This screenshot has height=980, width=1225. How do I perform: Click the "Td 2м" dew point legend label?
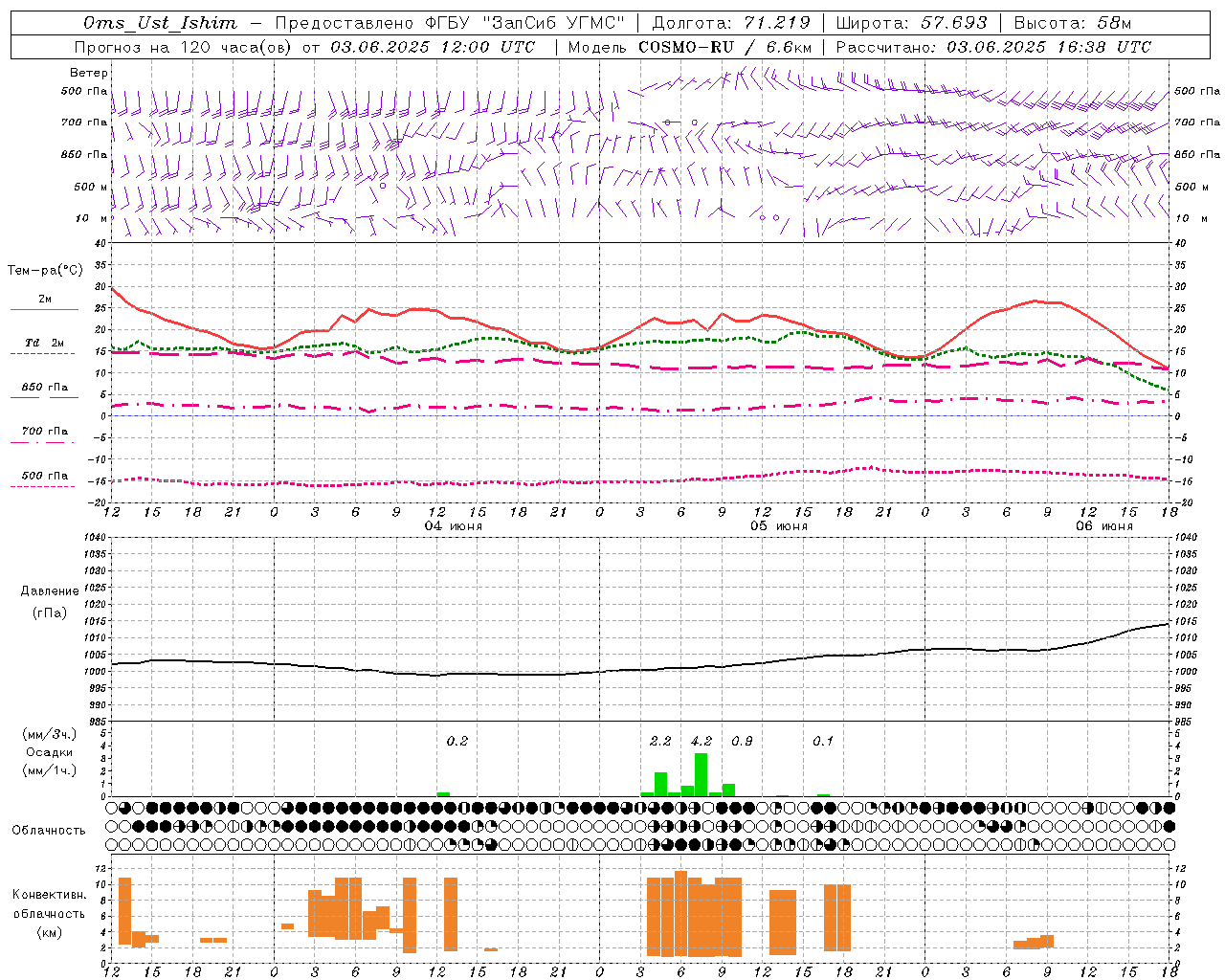(45, 343)
